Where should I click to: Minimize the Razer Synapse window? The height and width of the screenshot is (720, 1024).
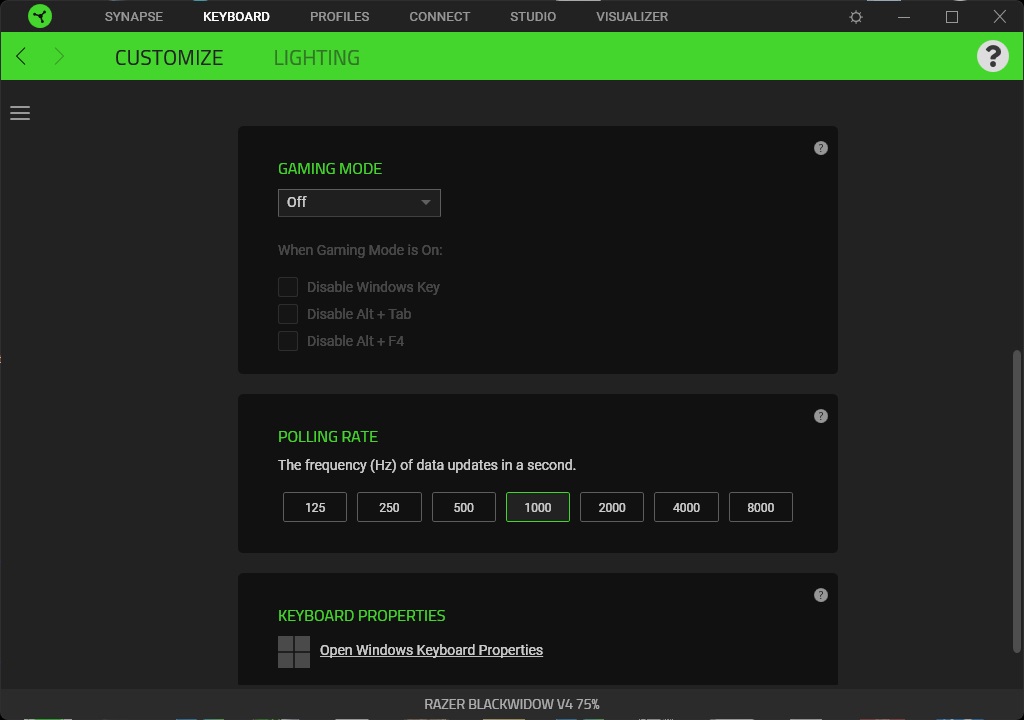(x=904, y=17)
